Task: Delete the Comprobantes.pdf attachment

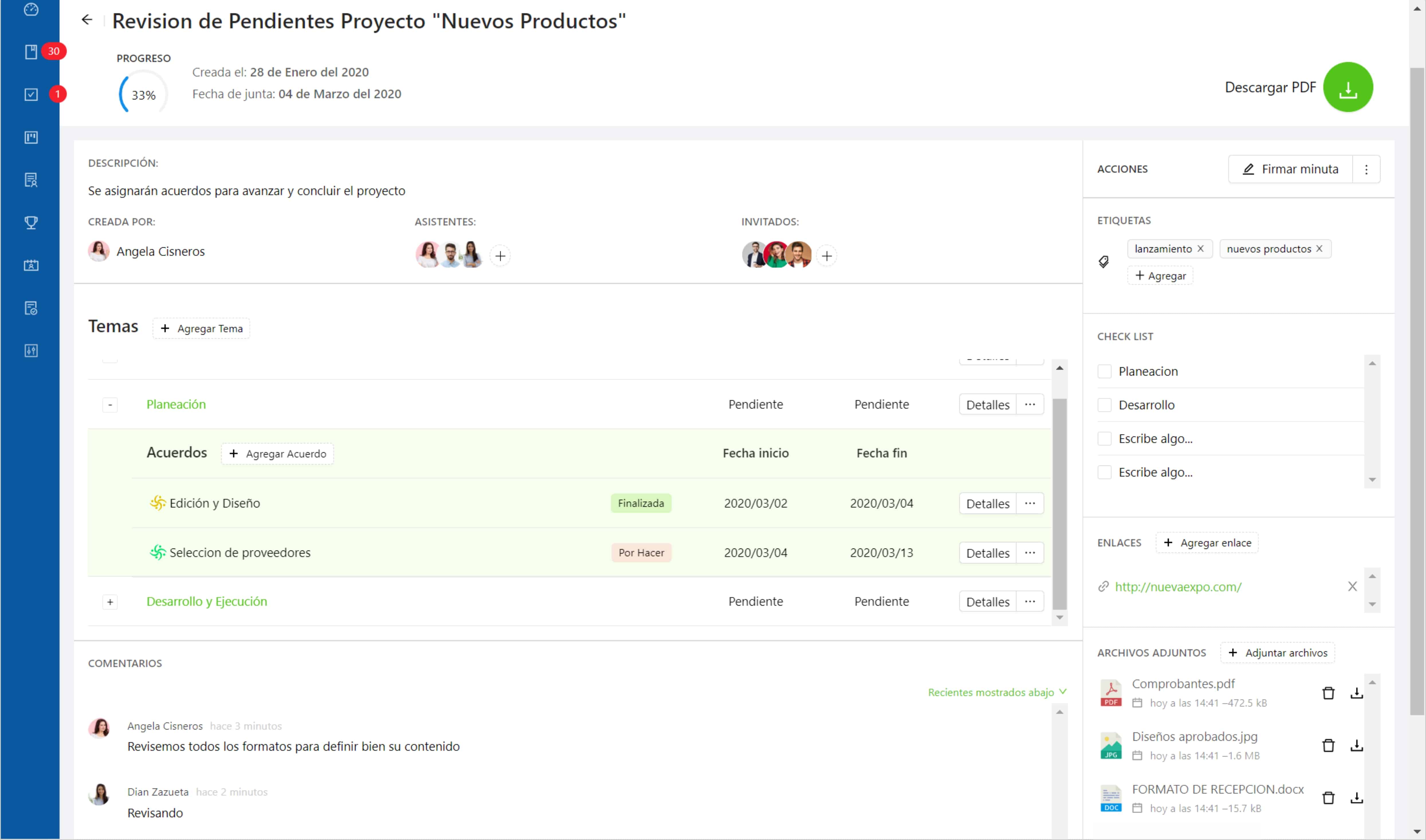Action: [1328, 693]
